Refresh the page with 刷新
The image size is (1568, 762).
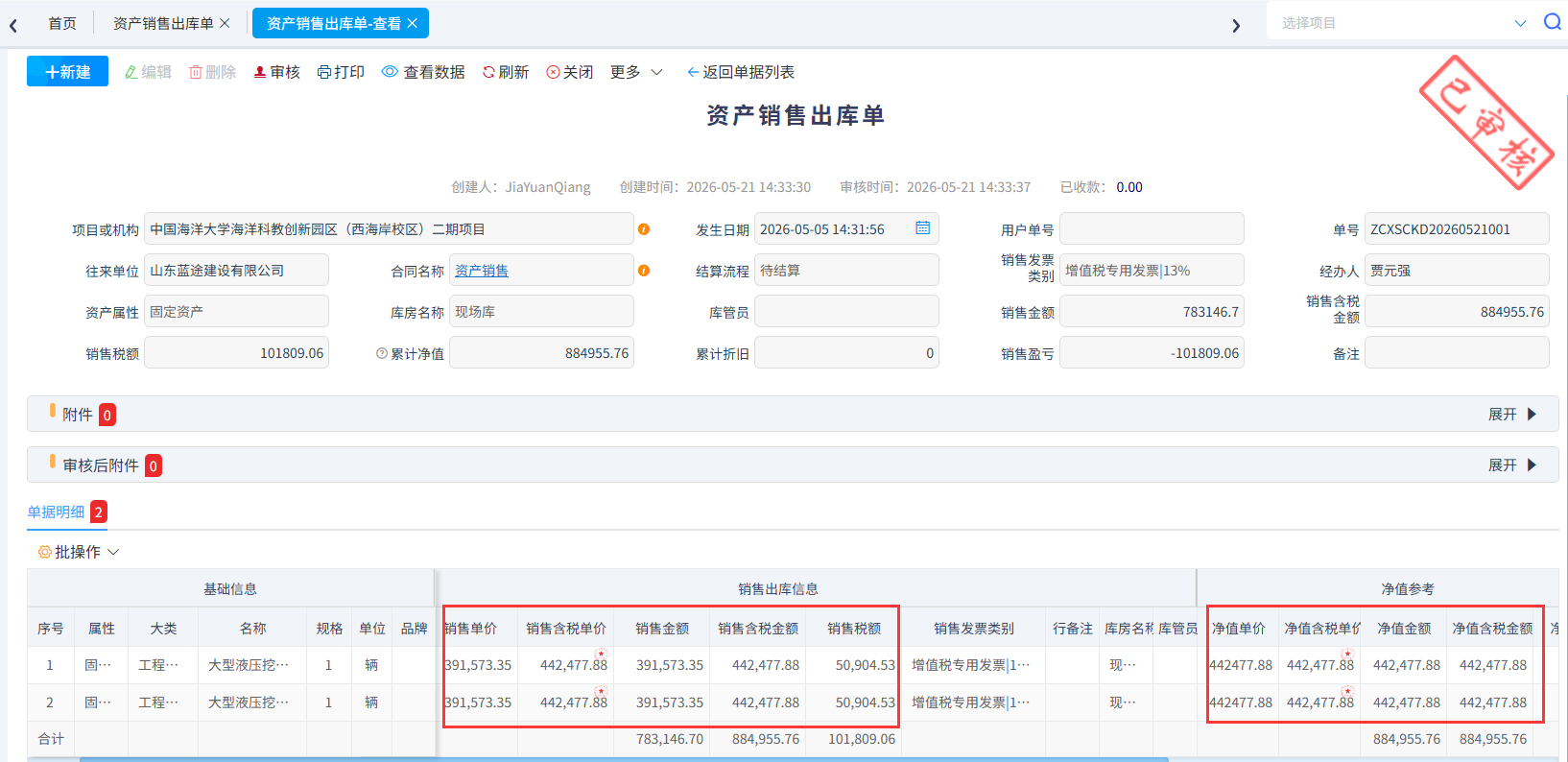[x=506, y=72]
